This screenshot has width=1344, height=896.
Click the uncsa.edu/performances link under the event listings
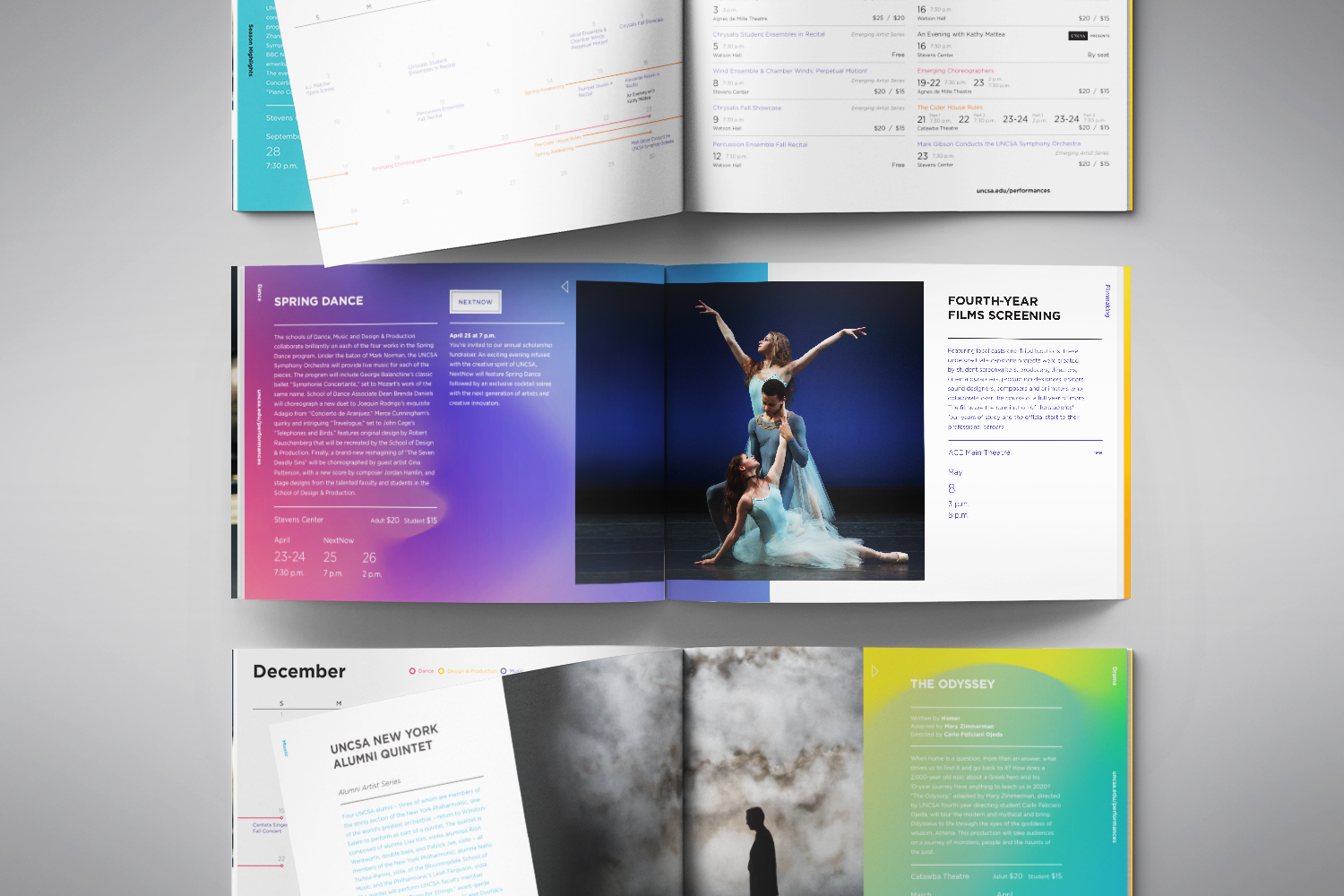coord(1012,191)
